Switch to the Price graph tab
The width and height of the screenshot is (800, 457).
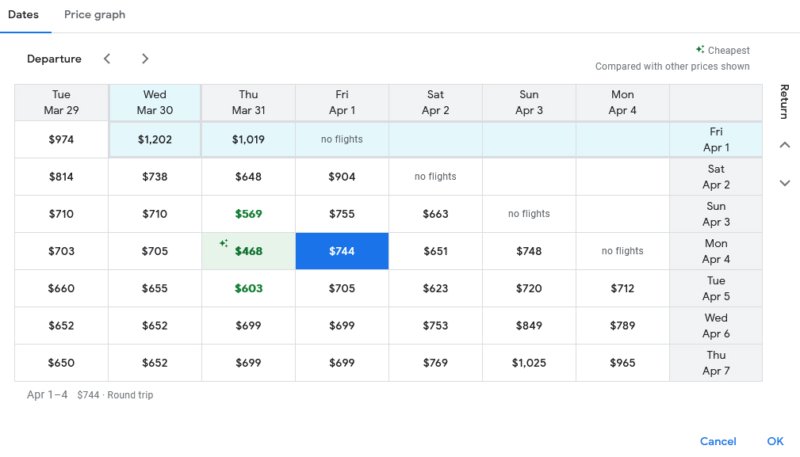[x=94, y=15]
